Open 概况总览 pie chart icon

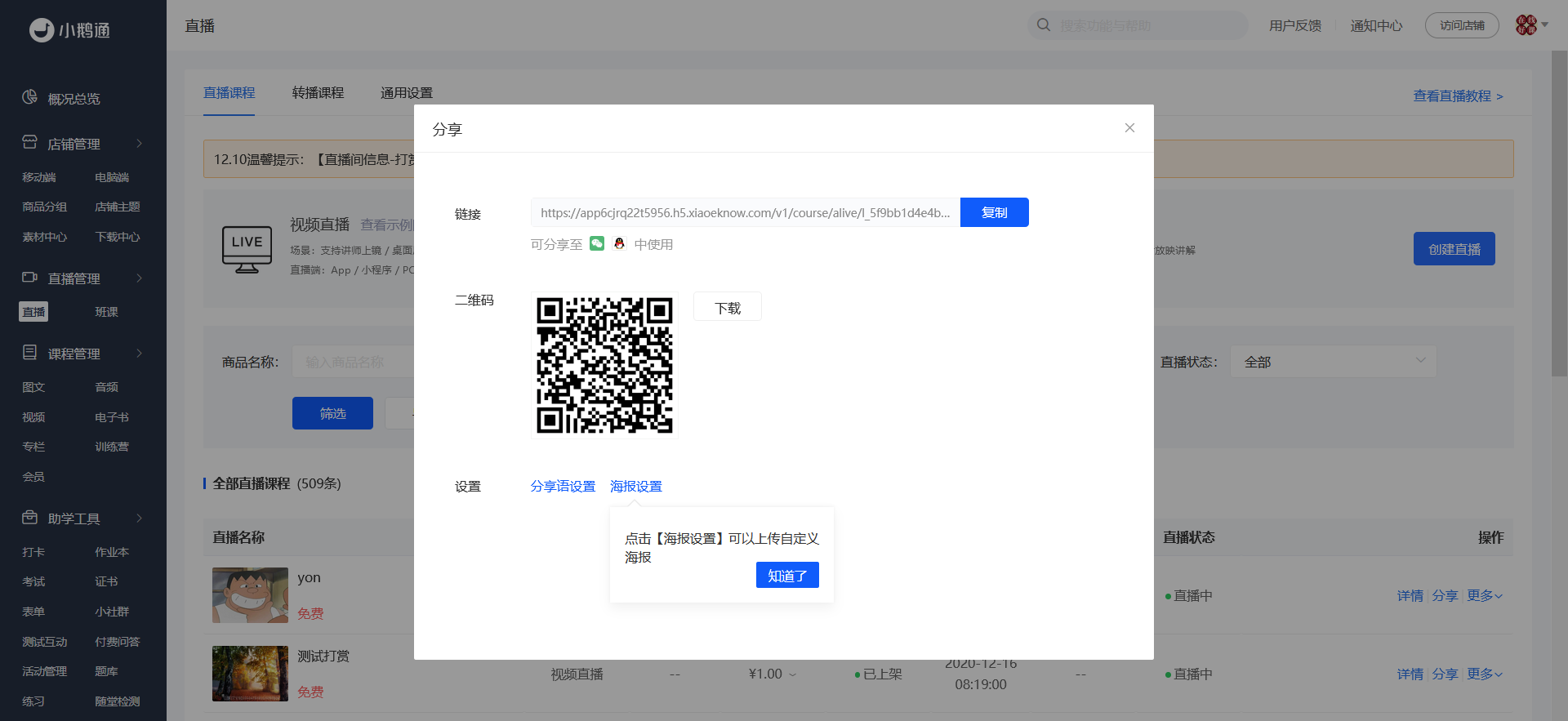(x=29, y=97)
